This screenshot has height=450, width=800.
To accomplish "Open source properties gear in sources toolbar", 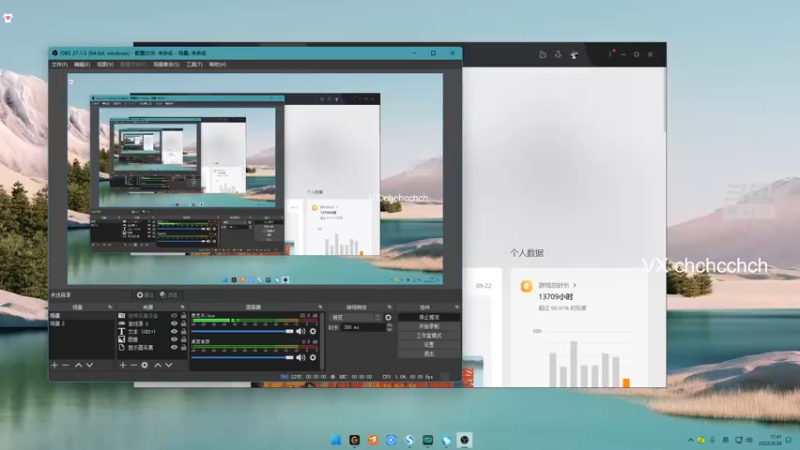I will [145, 365].
